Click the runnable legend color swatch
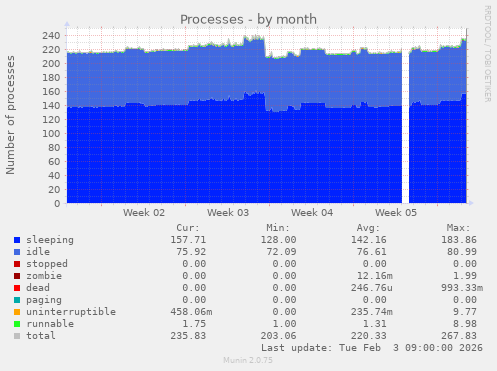The image size is (497, 371). click(17, 324)
